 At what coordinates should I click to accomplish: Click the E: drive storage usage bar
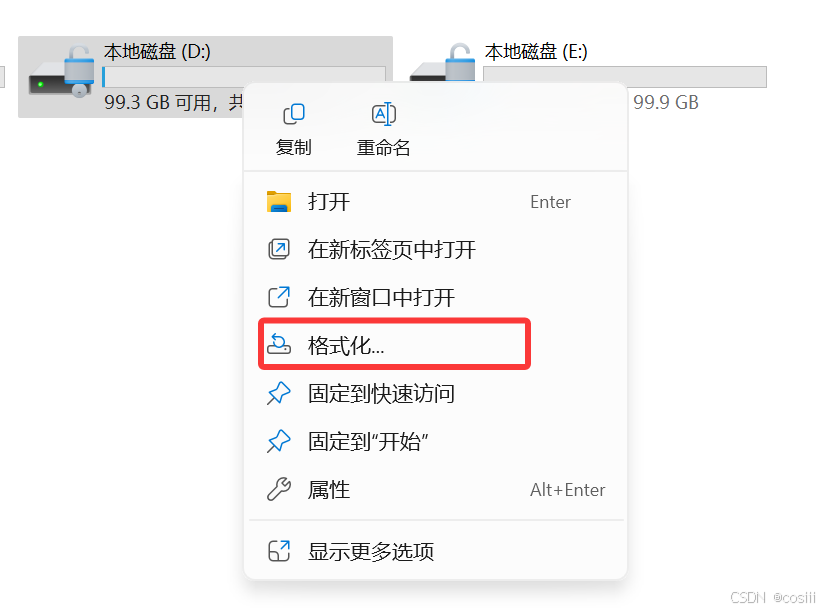625,77
